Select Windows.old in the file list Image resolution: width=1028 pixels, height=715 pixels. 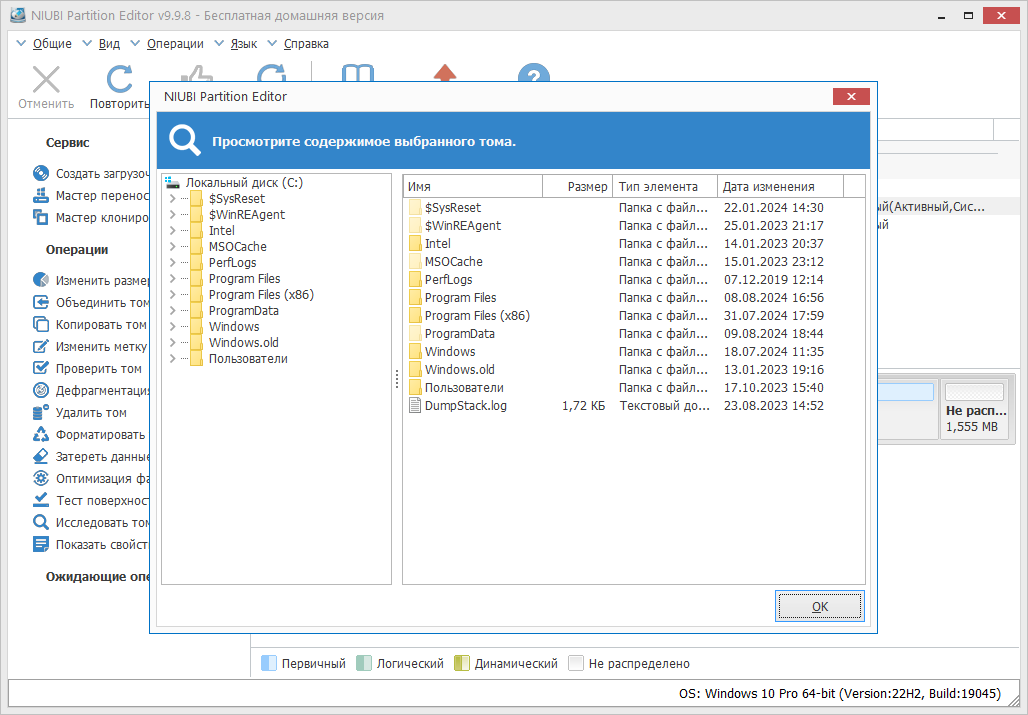point(460,370)
